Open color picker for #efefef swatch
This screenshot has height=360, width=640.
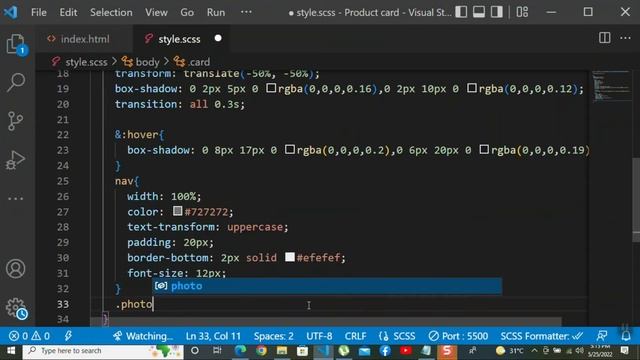click(289, 257)
